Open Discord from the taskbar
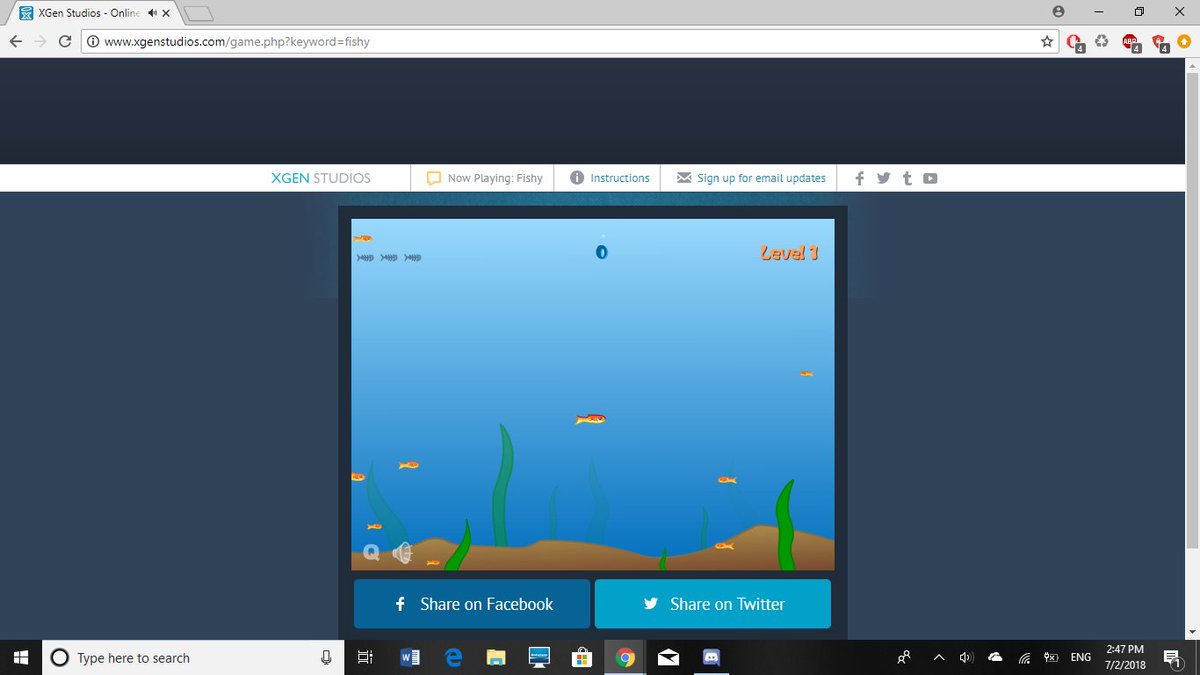The width and height of the screenshot is (1200, 675). click(x=712, y=657)
